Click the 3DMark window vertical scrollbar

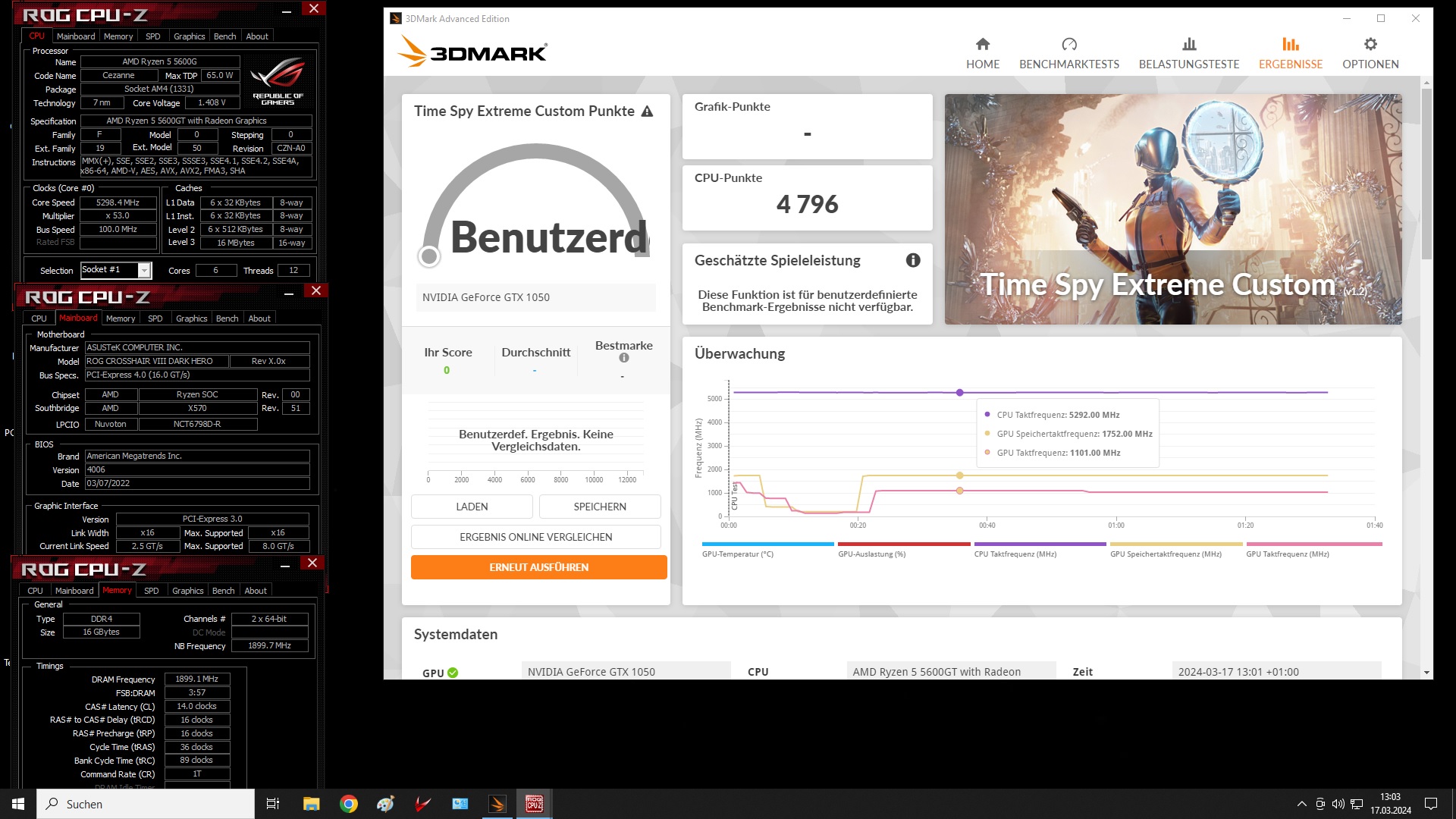point(1426,174)
